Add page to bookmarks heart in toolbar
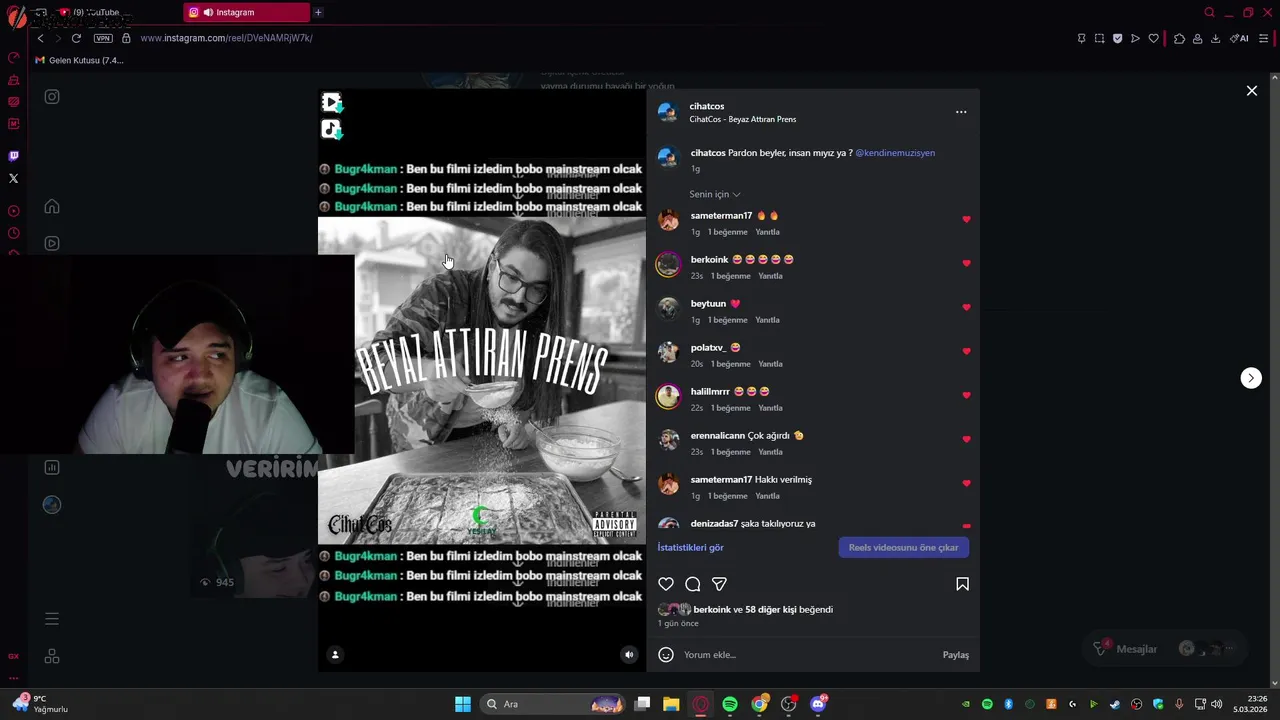Image resolution: width=1280 pixels, height=720 pixels. pyautogui.click(x=1153, y=39)
